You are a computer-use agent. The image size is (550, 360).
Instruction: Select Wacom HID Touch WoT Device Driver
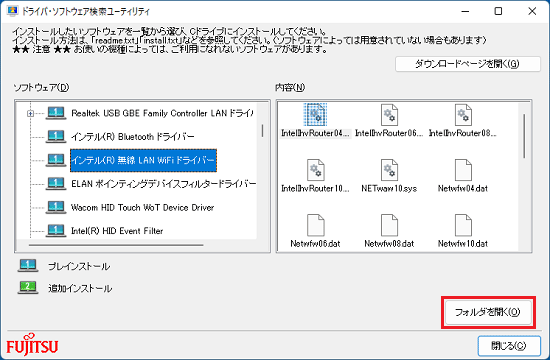click(x=142, y=207)
